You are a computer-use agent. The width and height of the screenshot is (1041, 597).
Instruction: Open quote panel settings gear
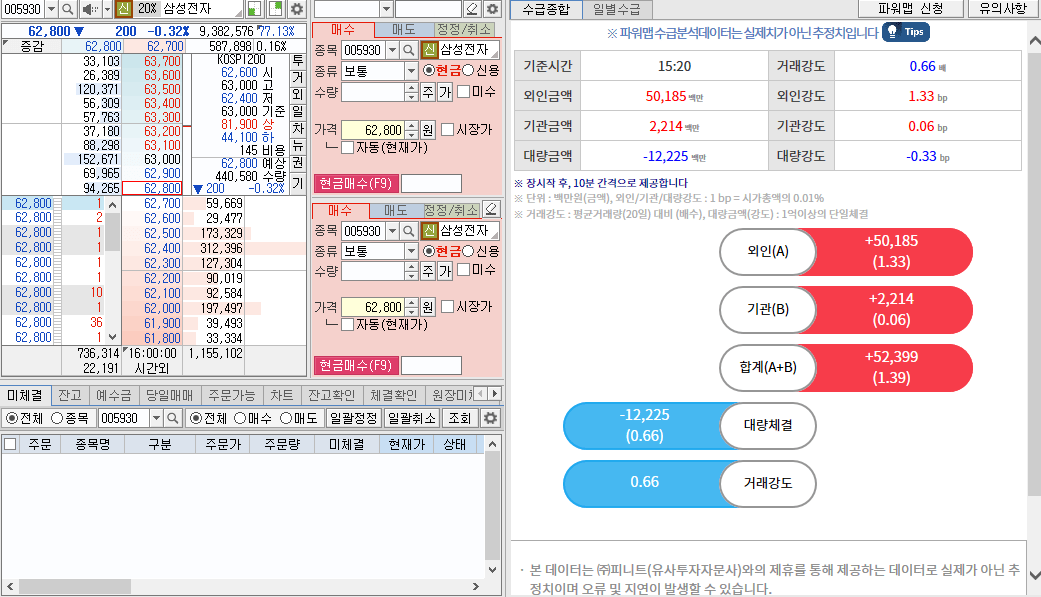297,9
